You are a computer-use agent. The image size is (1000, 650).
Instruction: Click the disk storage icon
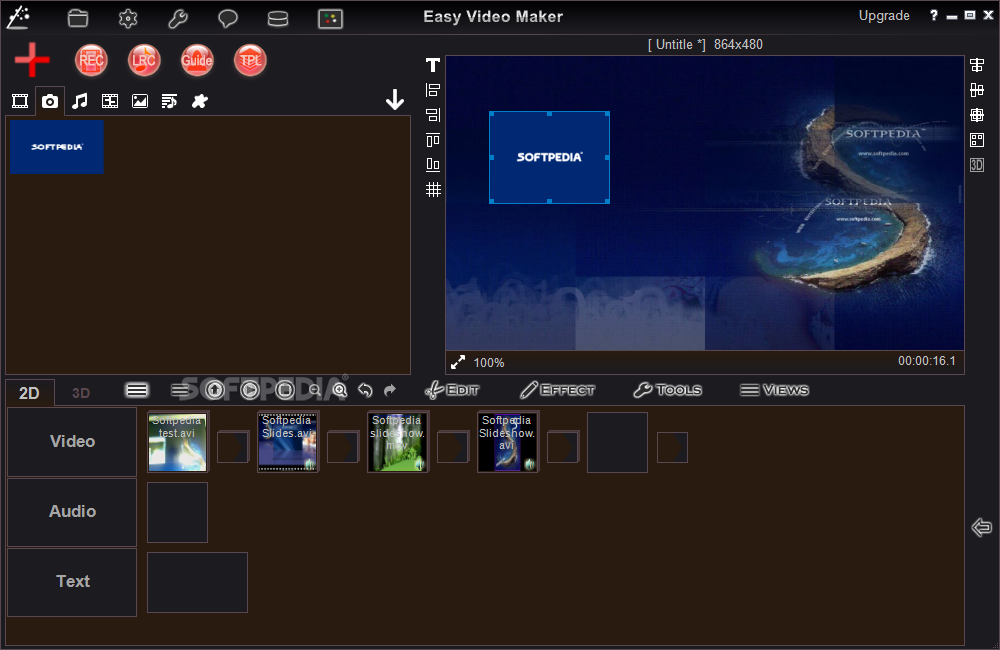277,18
